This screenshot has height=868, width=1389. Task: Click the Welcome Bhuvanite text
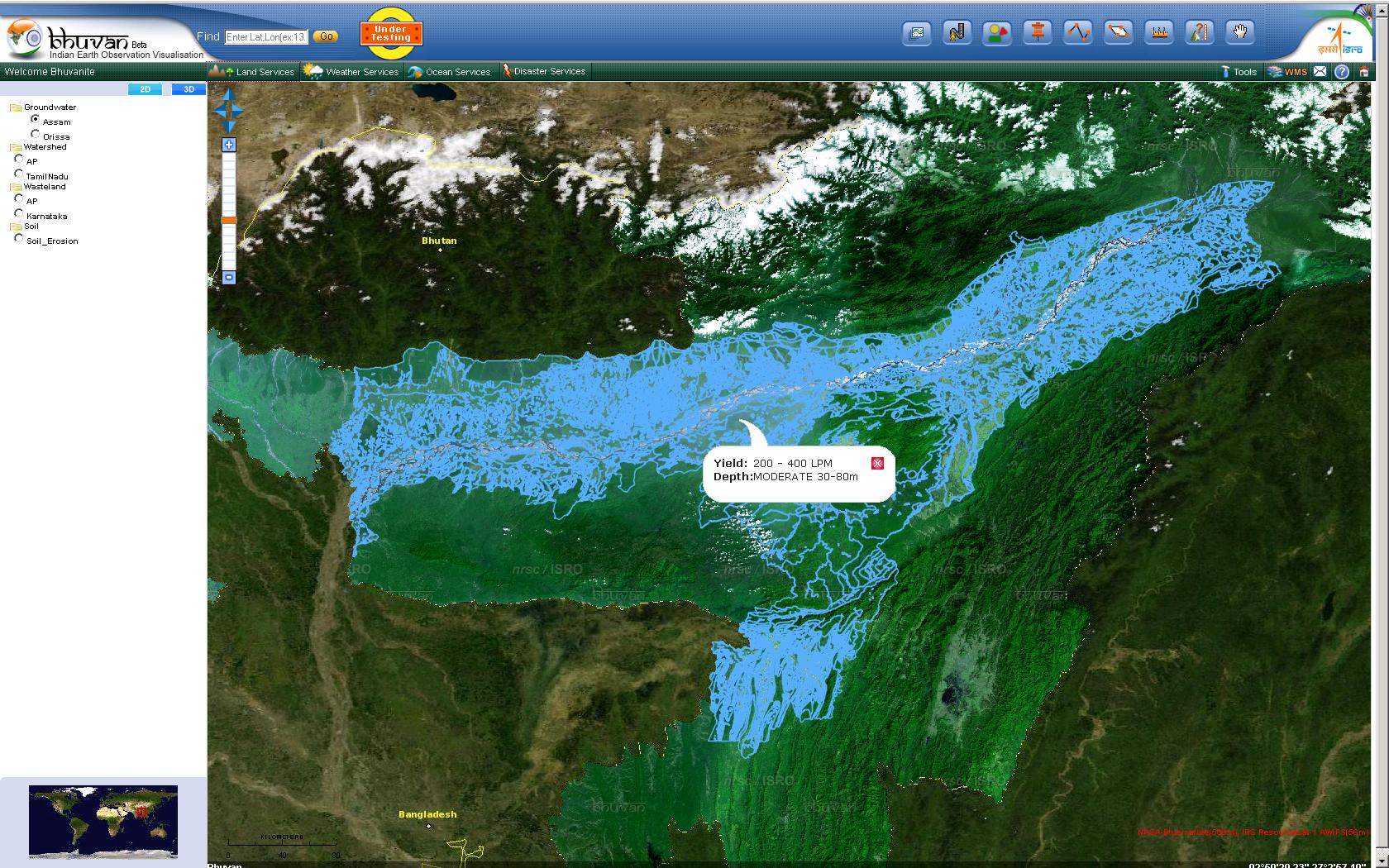pos(50,72)
